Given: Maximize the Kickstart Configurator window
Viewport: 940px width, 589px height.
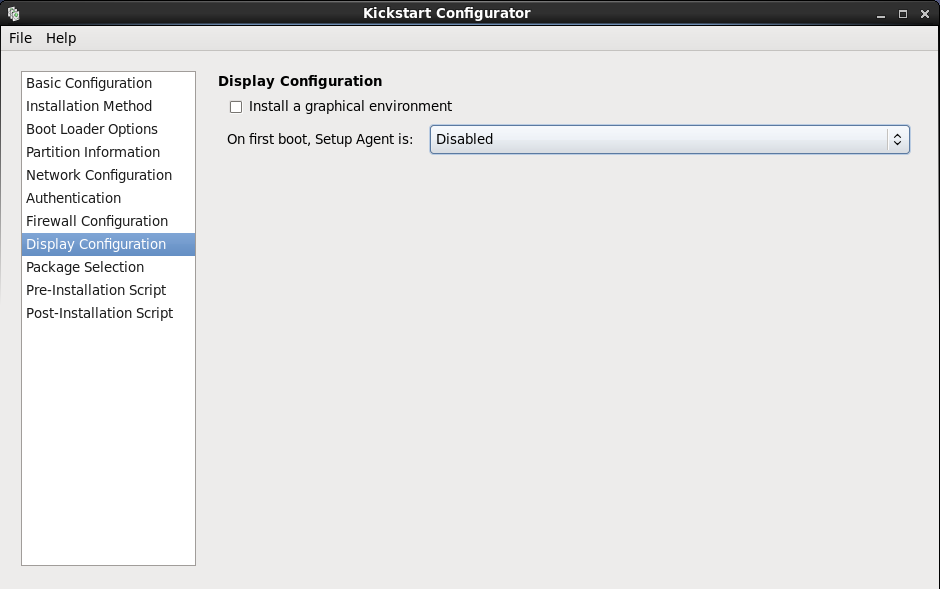Looking at the screenshot, I should coord(902,14).
